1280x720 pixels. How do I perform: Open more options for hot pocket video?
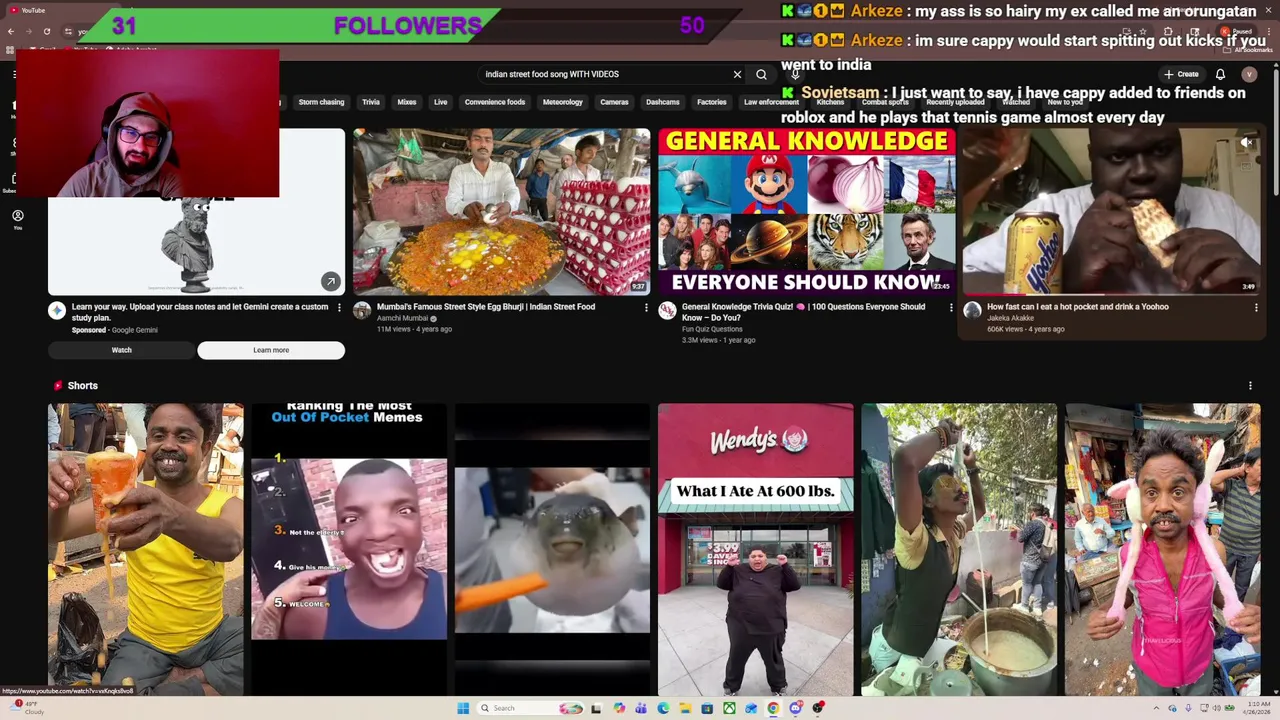[1256, 307]
